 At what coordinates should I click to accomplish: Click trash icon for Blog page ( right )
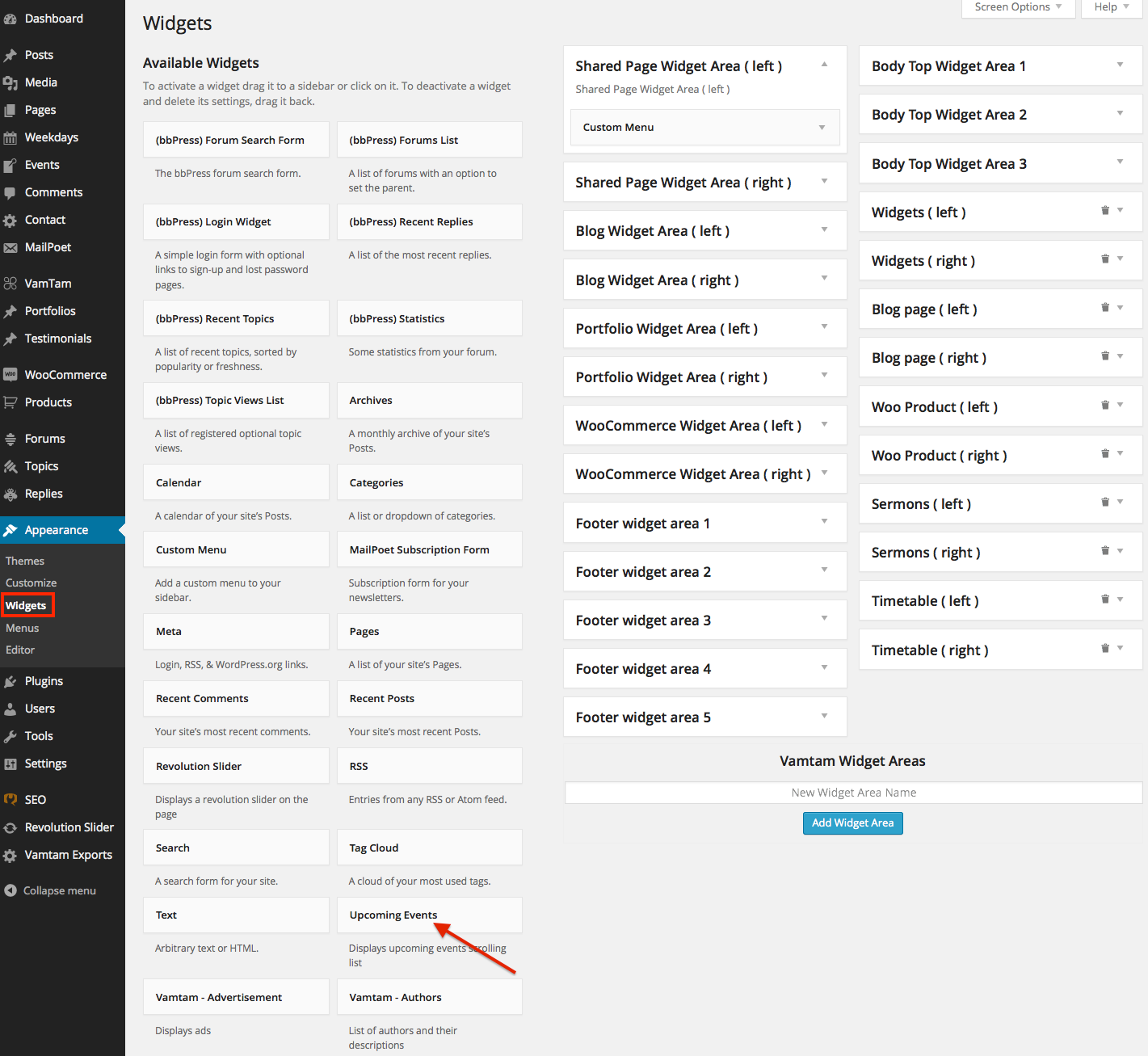[x=1105, y=356]
